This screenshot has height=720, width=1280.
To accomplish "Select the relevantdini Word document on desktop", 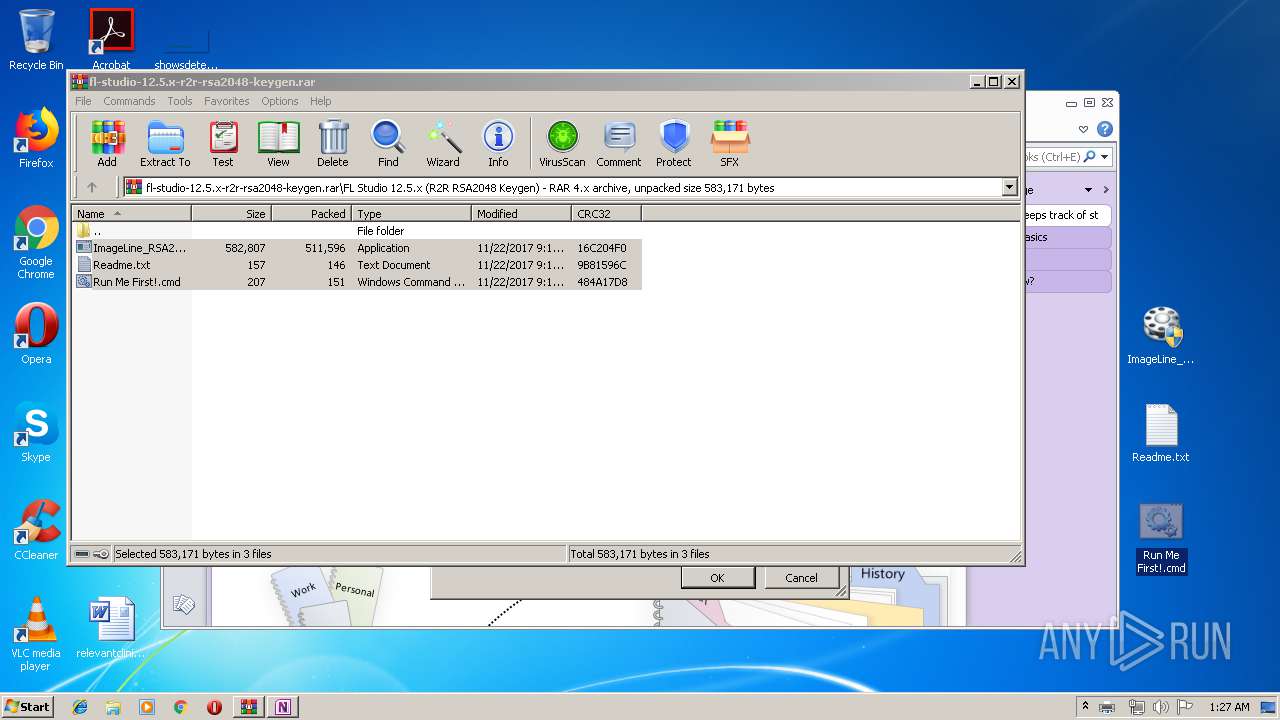I will pyautogui.click(x=111, y=628).
